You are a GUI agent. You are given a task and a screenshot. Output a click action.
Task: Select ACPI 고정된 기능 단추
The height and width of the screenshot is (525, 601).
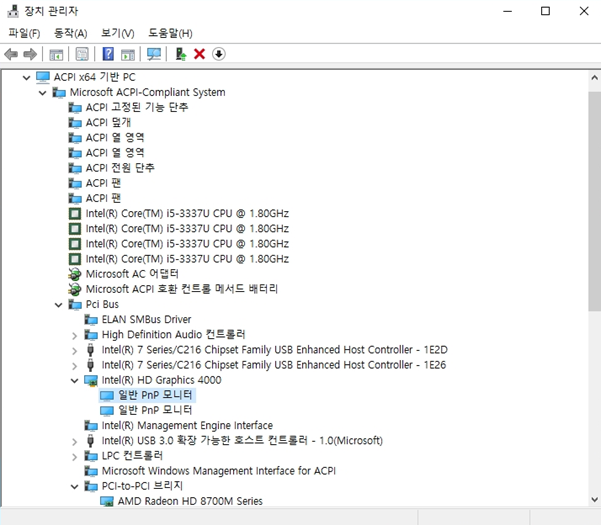pyautogui.click(x=137, y=107)
